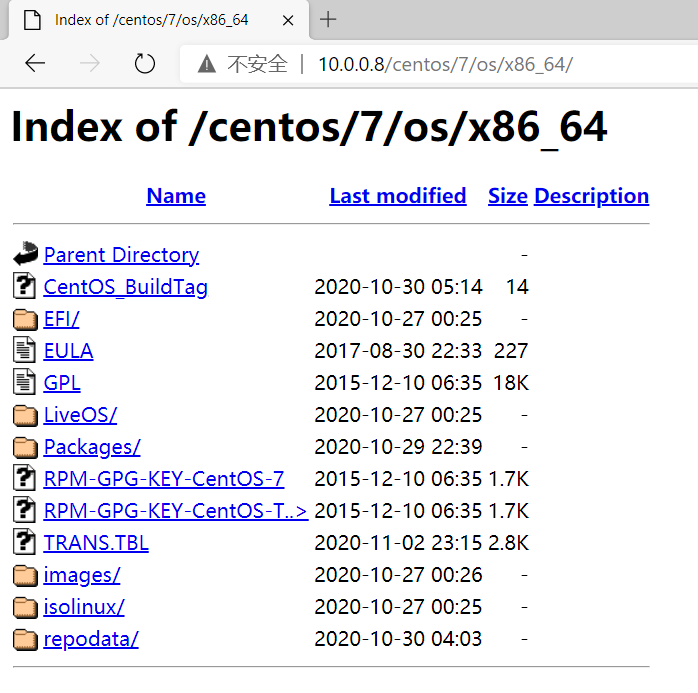This screenshot has height=693, width=698.
Task: Click the folder icon beside isolinux/
Action: pos(25,608)
